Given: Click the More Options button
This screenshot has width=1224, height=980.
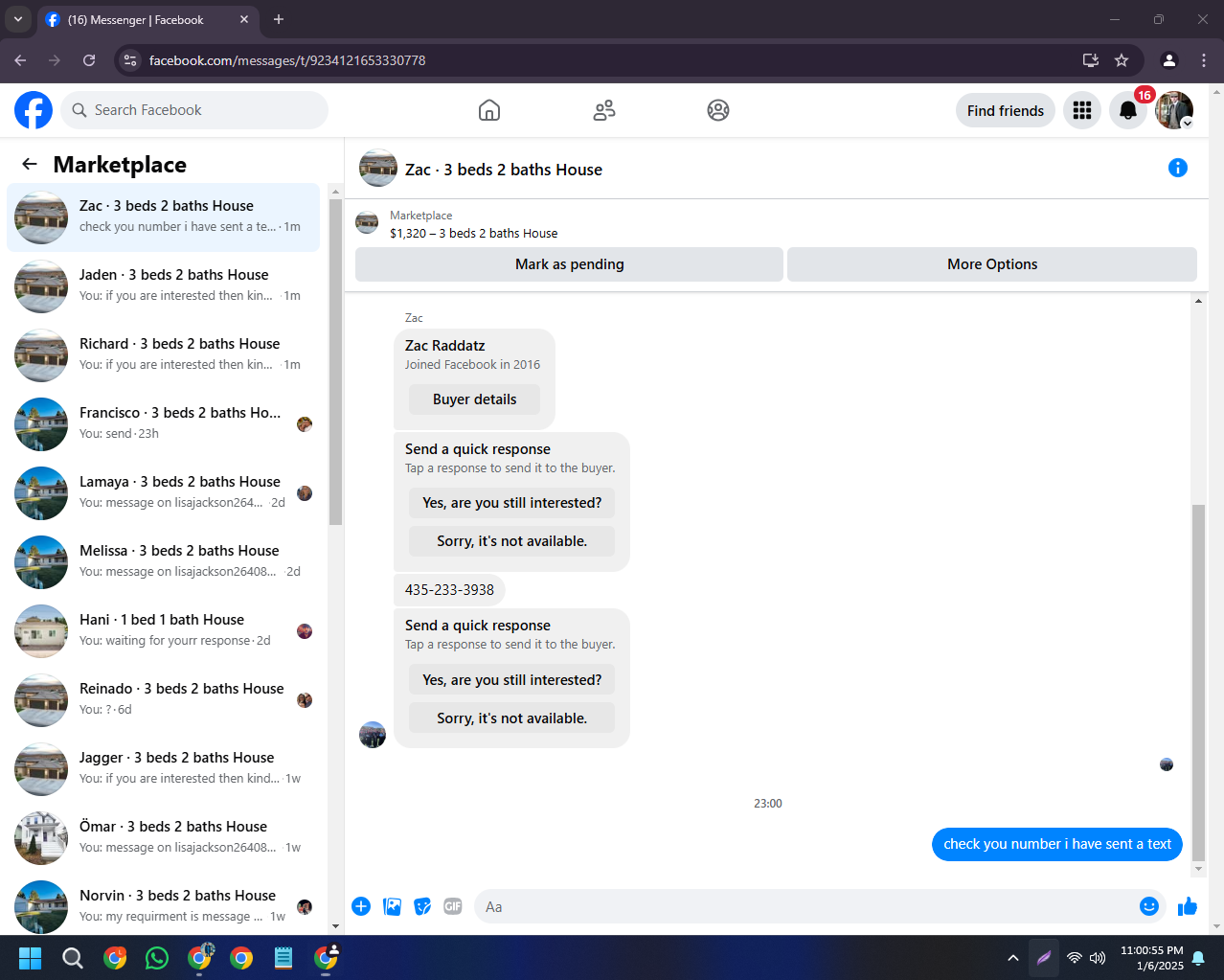Looking at the screenshot, I should [x=992, y=264].
